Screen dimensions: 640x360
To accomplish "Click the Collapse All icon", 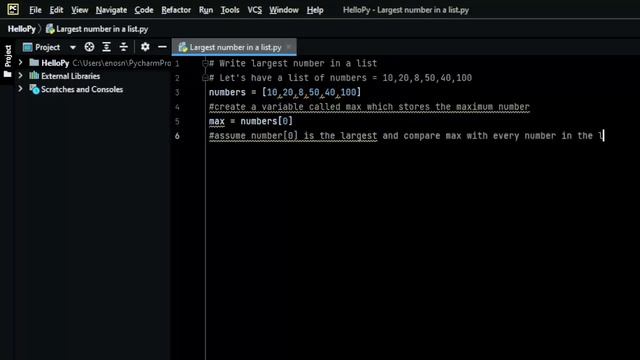I will [x=123, y=47].
